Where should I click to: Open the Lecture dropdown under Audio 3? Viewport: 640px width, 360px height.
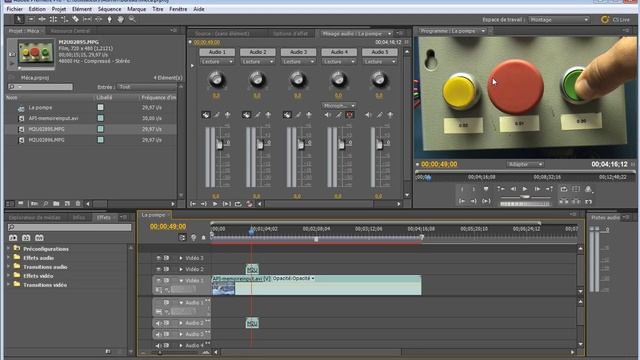(x=298, y=62)
